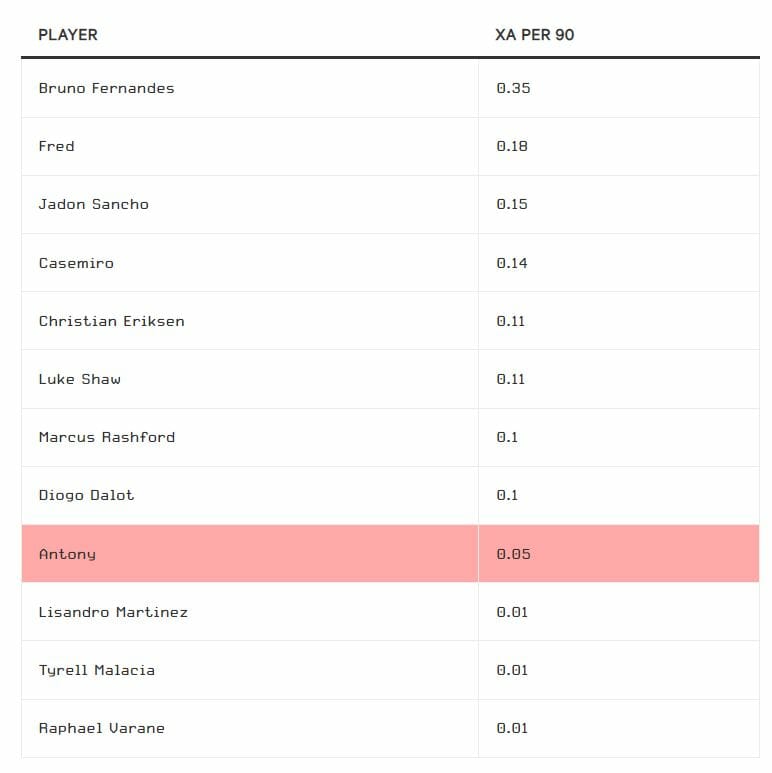Screen dimensions: 772x773
Task: Click the Raphael Varane player cell
Action: click(101, 728)
